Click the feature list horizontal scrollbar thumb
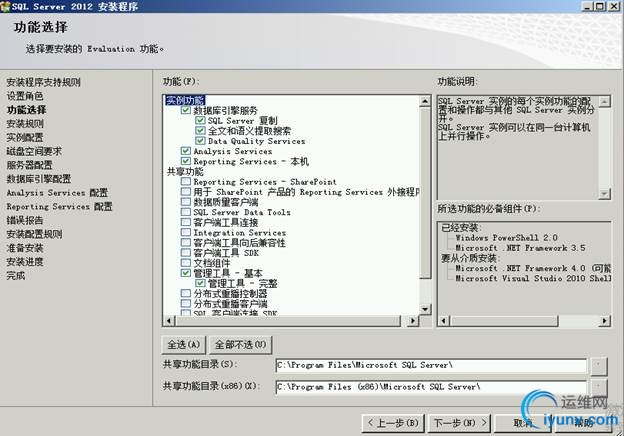 tap(287, 321)
